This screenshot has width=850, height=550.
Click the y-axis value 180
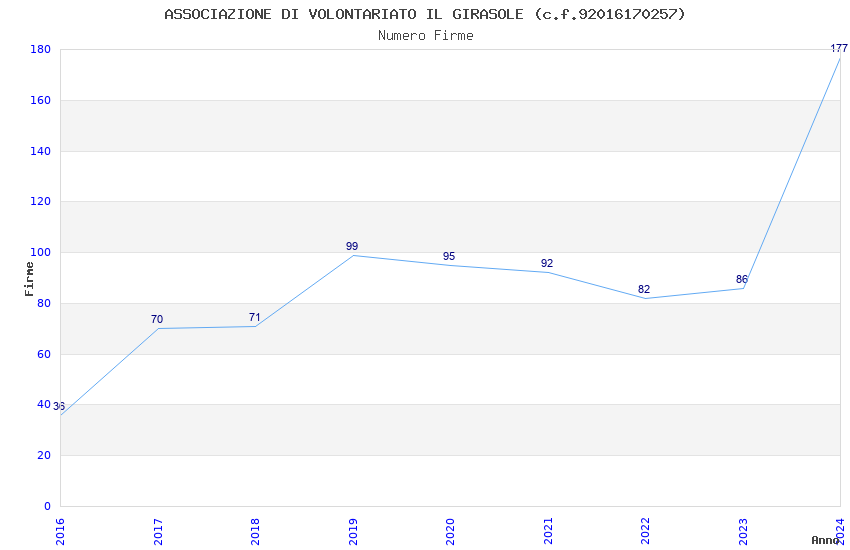click(x=41, y=49)
